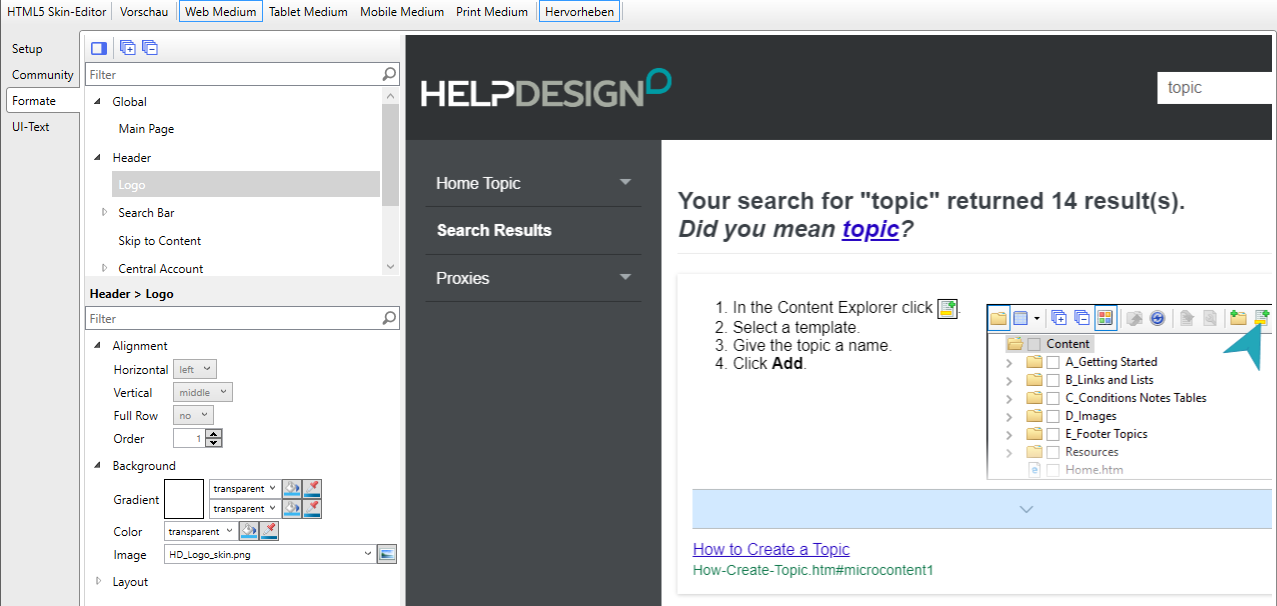The width and height of the screenshot is (1277, 606).
Task: Click the bottom Gradient eyedropper icon
Action: coord(312,509)
